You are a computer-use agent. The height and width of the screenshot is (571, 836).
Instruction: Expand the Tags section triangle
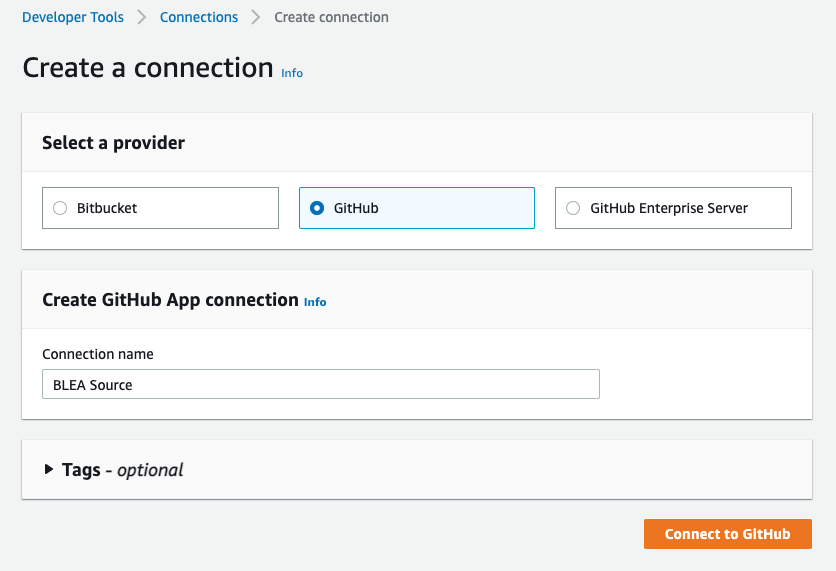tap(49, 469)
